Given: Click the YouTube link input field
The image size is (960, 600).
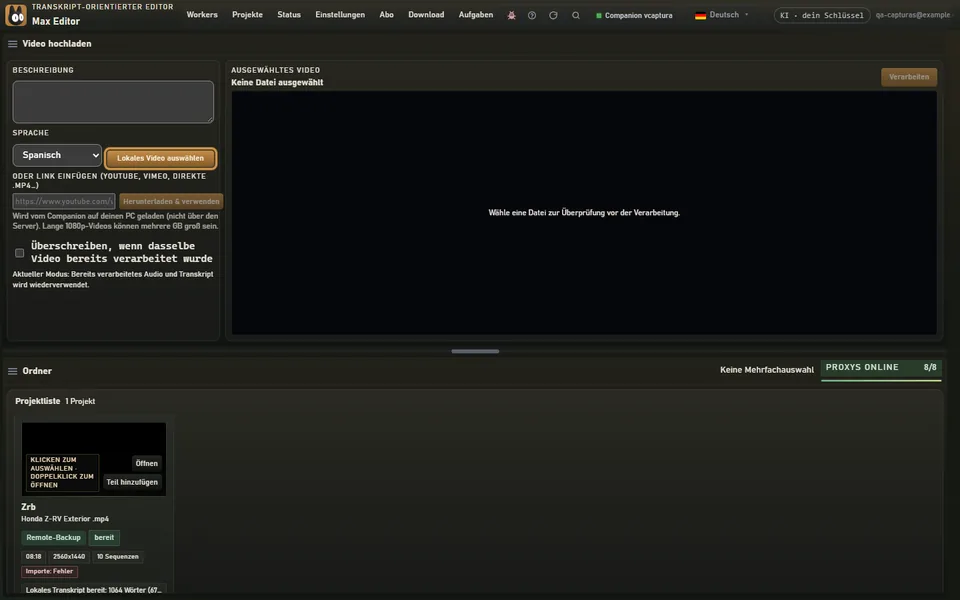Looking at the screenshot, I should (x=64, y=201).
